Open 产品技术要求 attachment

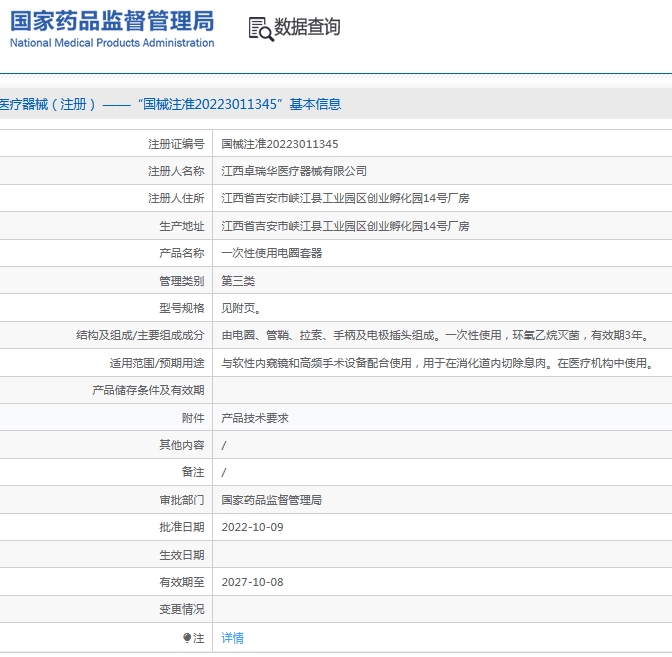coord(255,418)
